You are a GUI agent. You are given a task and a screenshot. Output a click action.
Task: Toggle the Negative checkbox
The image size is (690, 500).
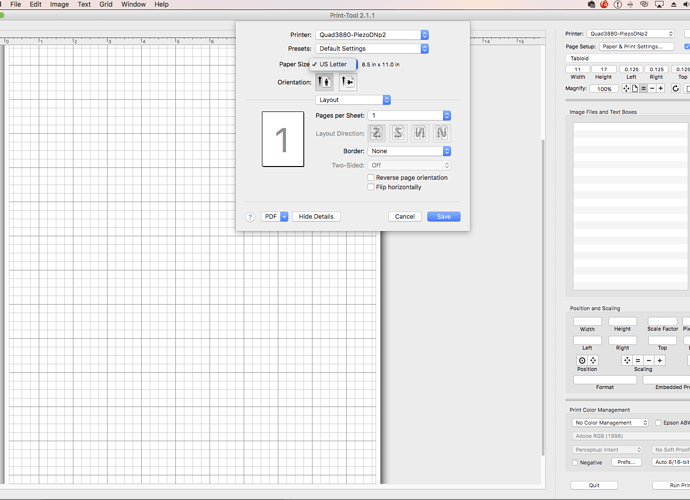coord(575,463)
